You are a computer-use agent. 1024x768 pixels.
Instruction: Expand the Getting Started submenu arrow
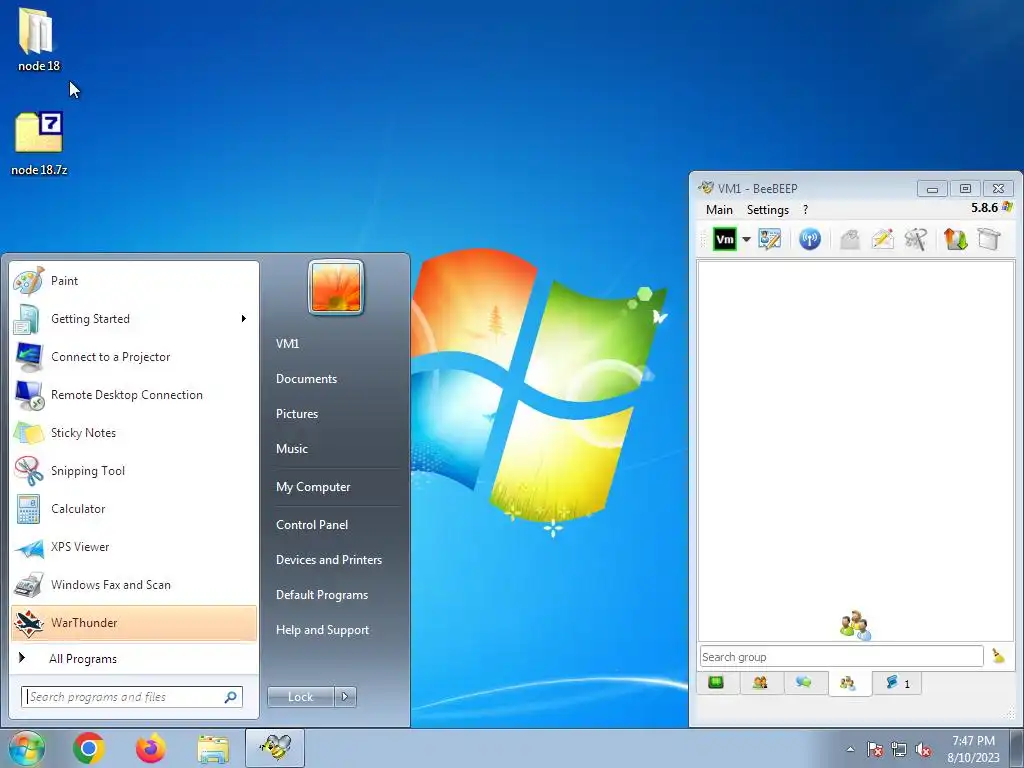pos(244,319)
